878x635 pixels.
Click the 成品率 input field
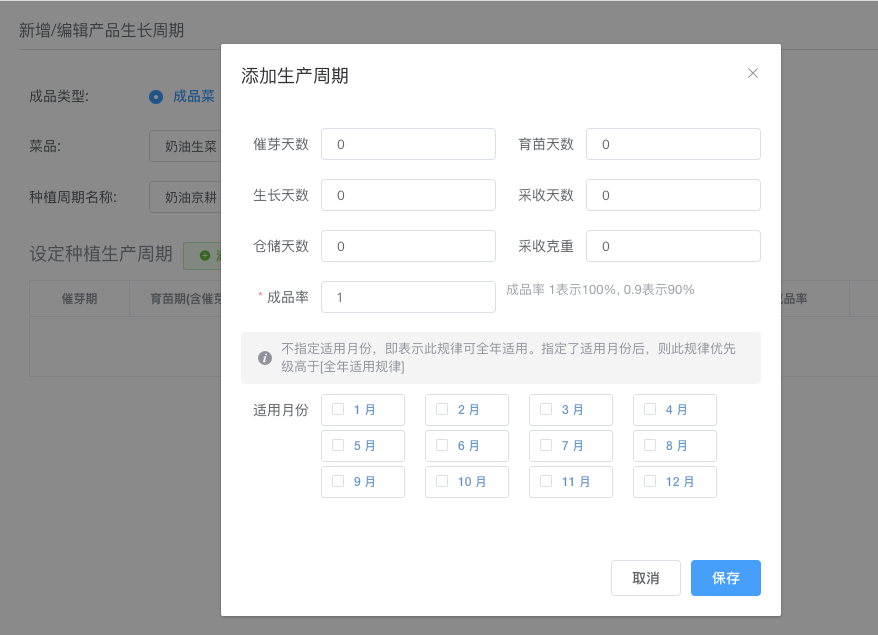click(x=408, y=297)
